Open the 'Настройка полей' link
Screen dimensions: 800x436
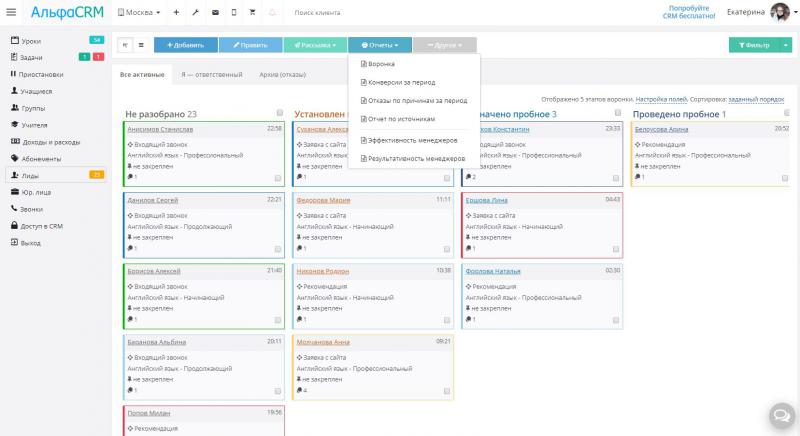coord(660,100)
